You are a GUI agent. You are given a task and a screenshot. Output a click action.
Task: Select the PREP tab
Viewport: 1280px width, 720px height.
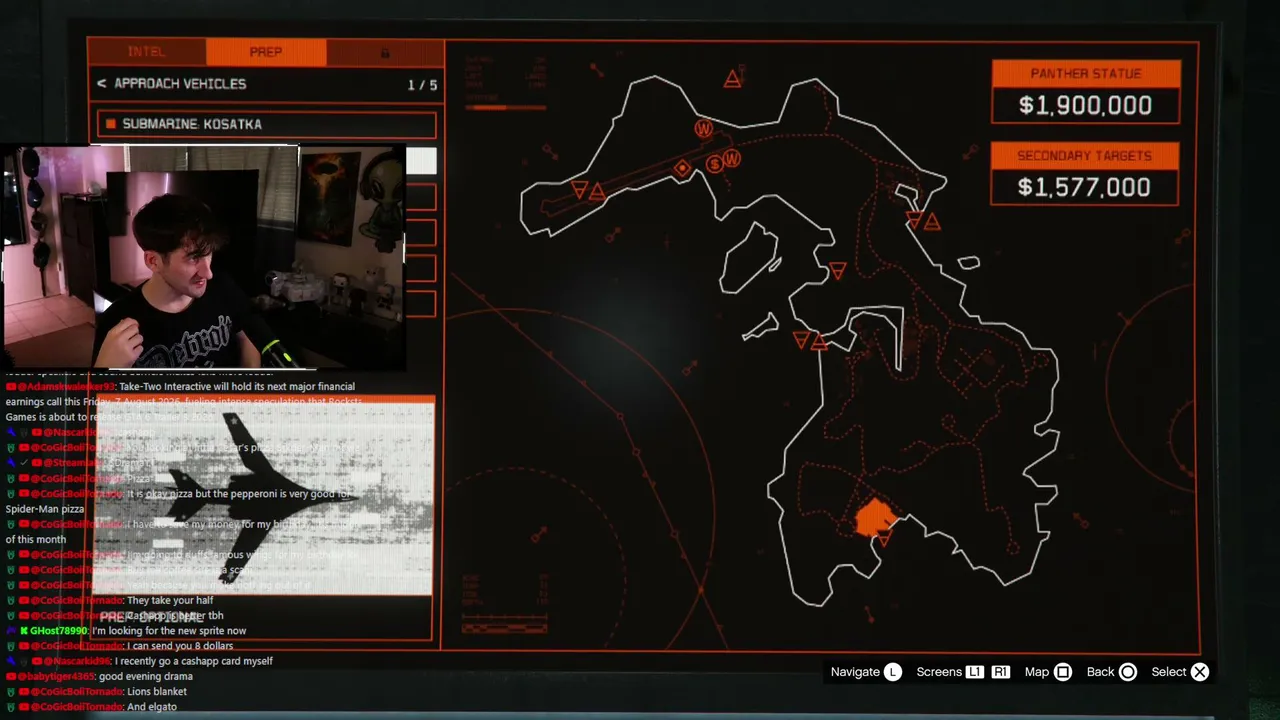(x=266, y=52)
